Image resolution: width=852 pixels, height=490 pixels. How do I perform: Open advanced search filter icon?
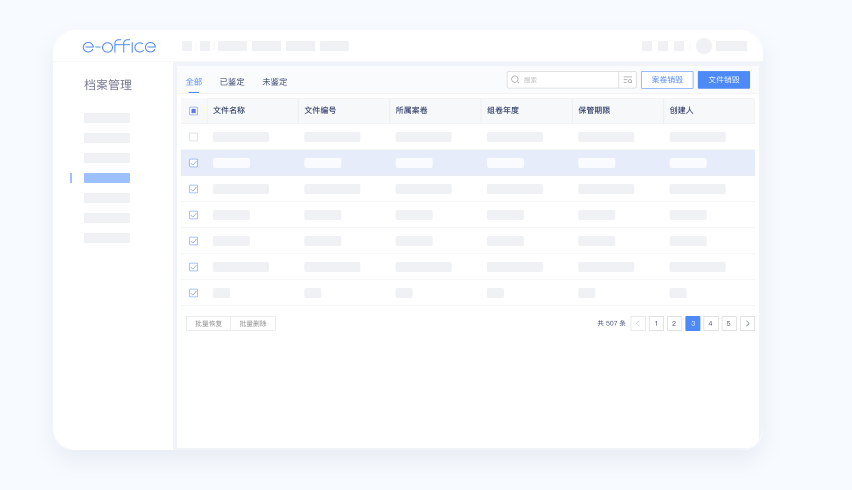(x=627, y=80)
